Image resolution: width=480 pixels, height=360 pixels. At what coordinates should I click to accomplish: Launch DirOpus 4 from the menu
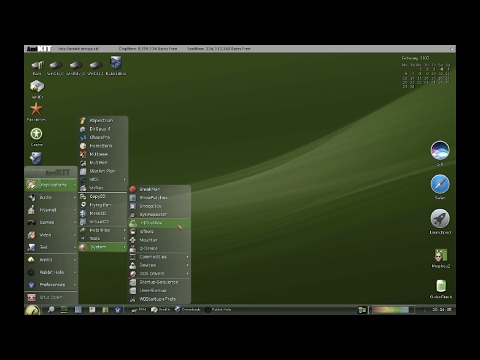103,129
